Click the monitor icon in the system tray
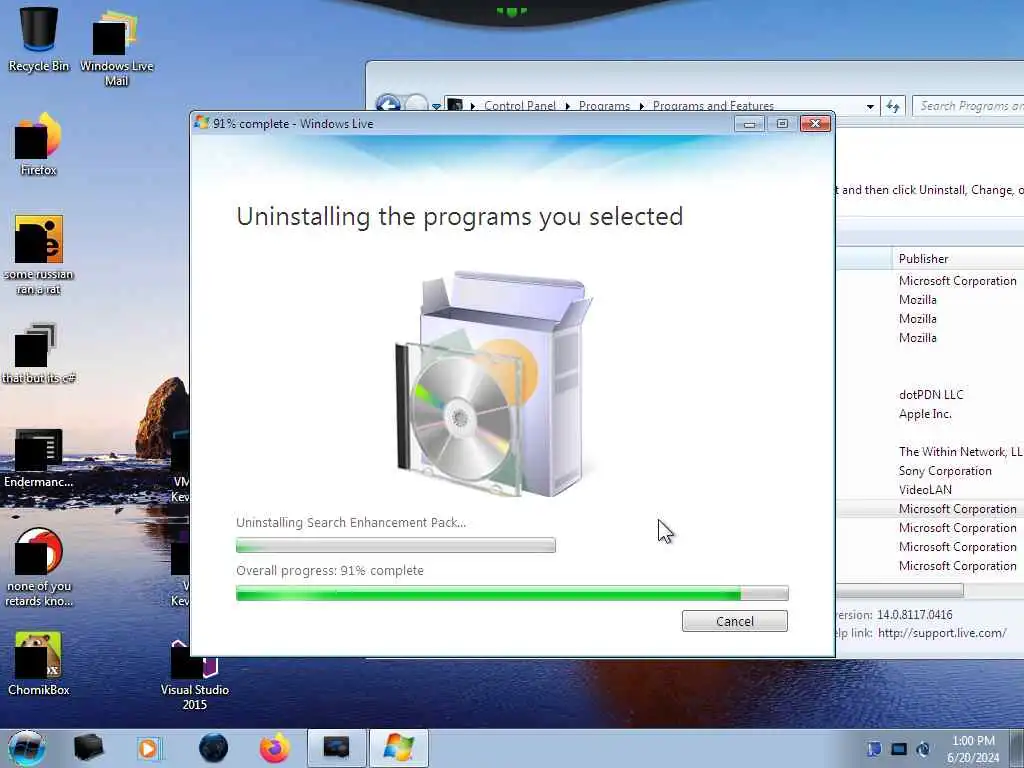1024x768 pixels. coord(899,749)
